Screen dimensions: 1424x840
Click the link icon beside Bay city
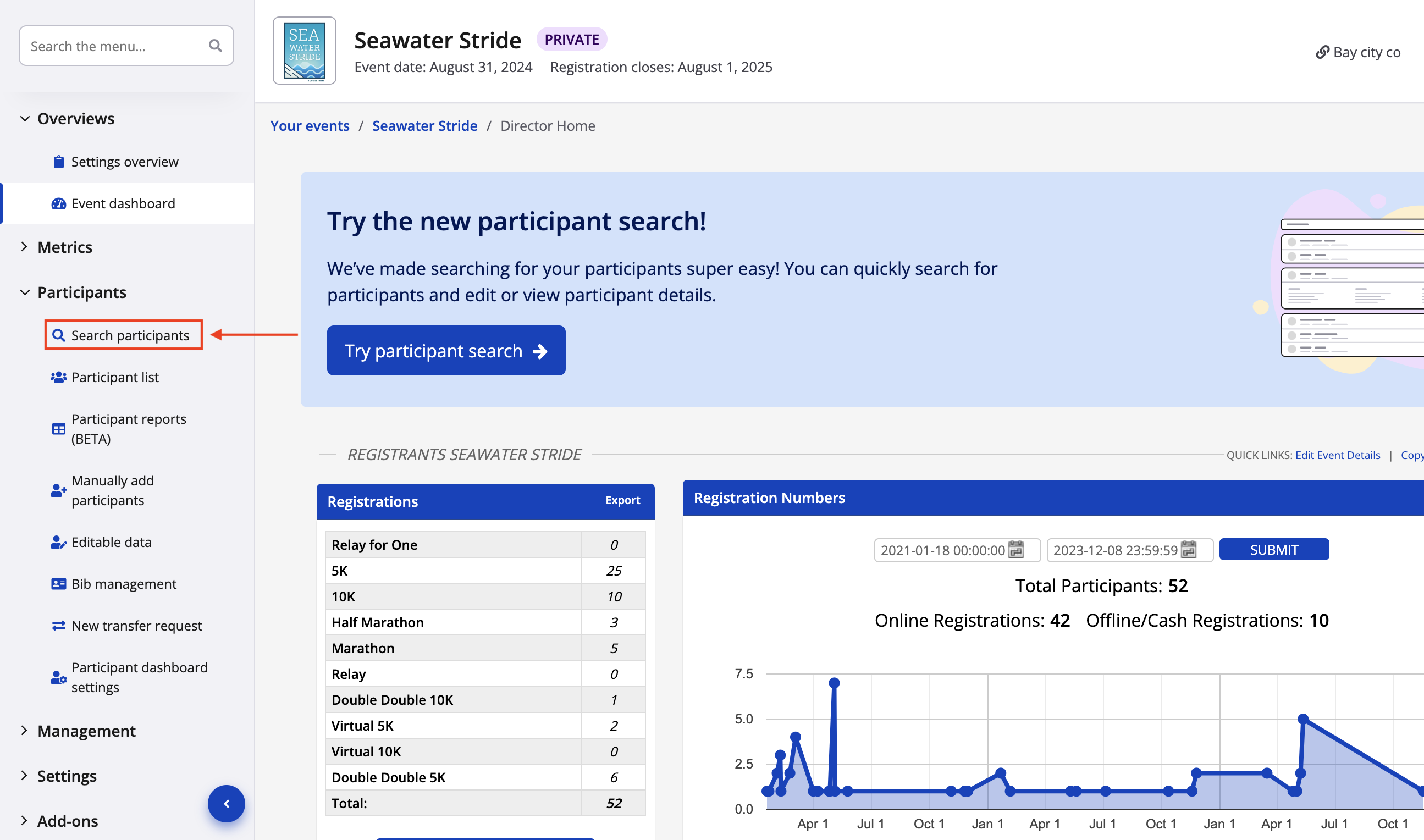[x=1322, y=52]
